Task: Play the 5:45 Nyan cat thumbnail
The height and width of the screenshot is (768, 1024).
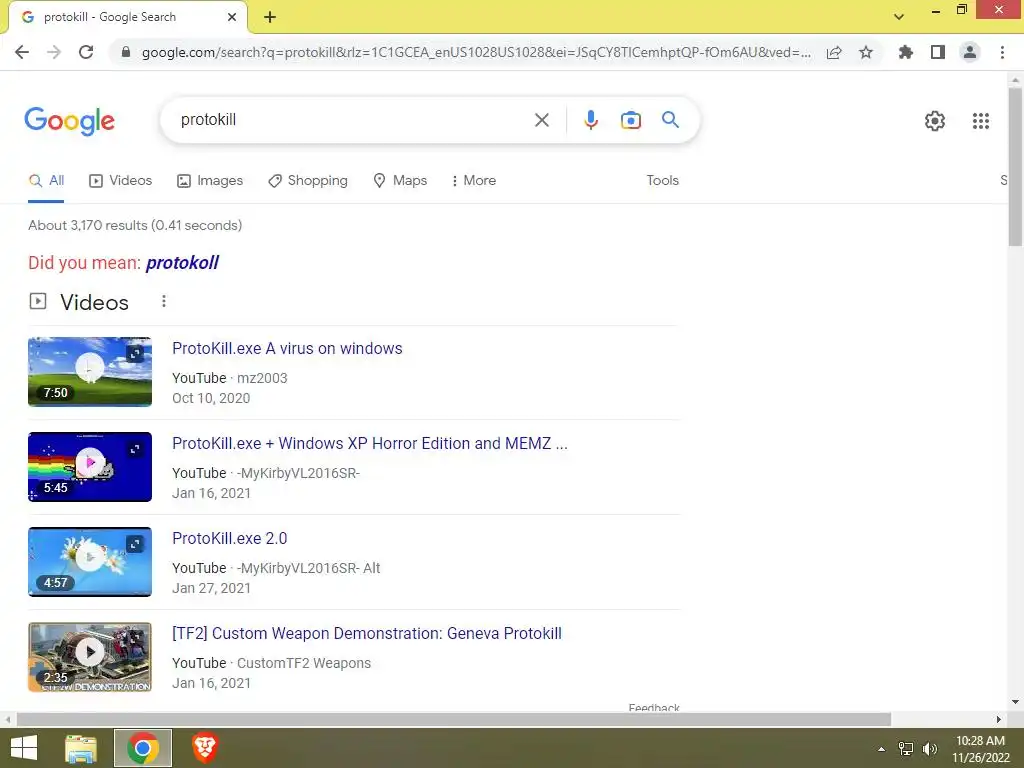Action: [90, 467]
